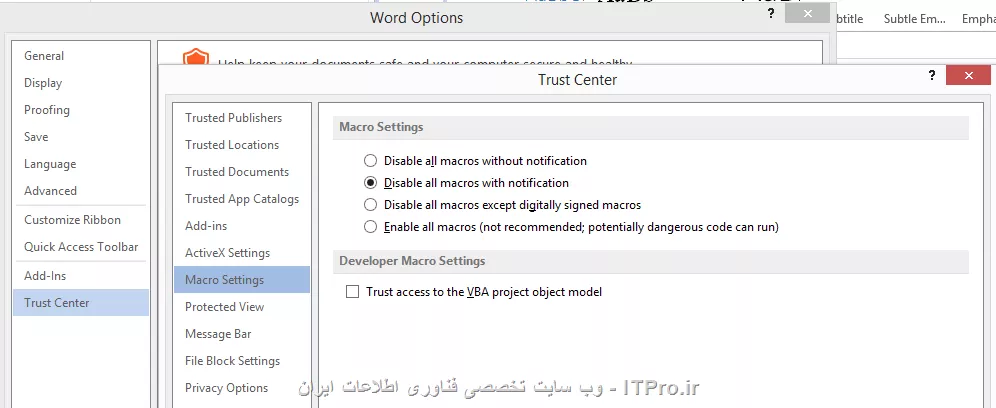Open Save in Word Options

point(81,137)
